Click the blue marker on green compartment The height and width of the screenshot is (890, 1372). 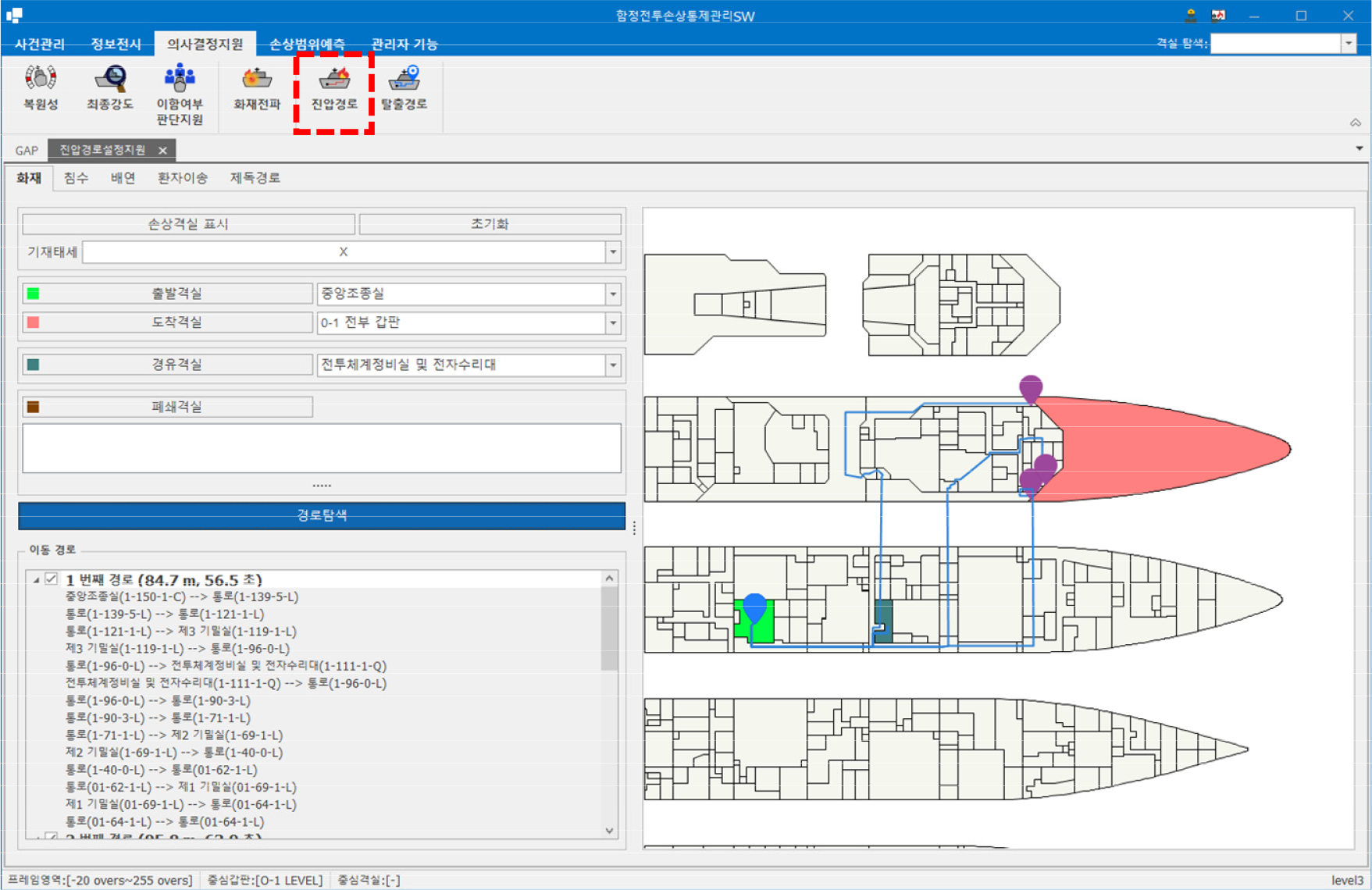pyautogui.click(x=754, y=607)
